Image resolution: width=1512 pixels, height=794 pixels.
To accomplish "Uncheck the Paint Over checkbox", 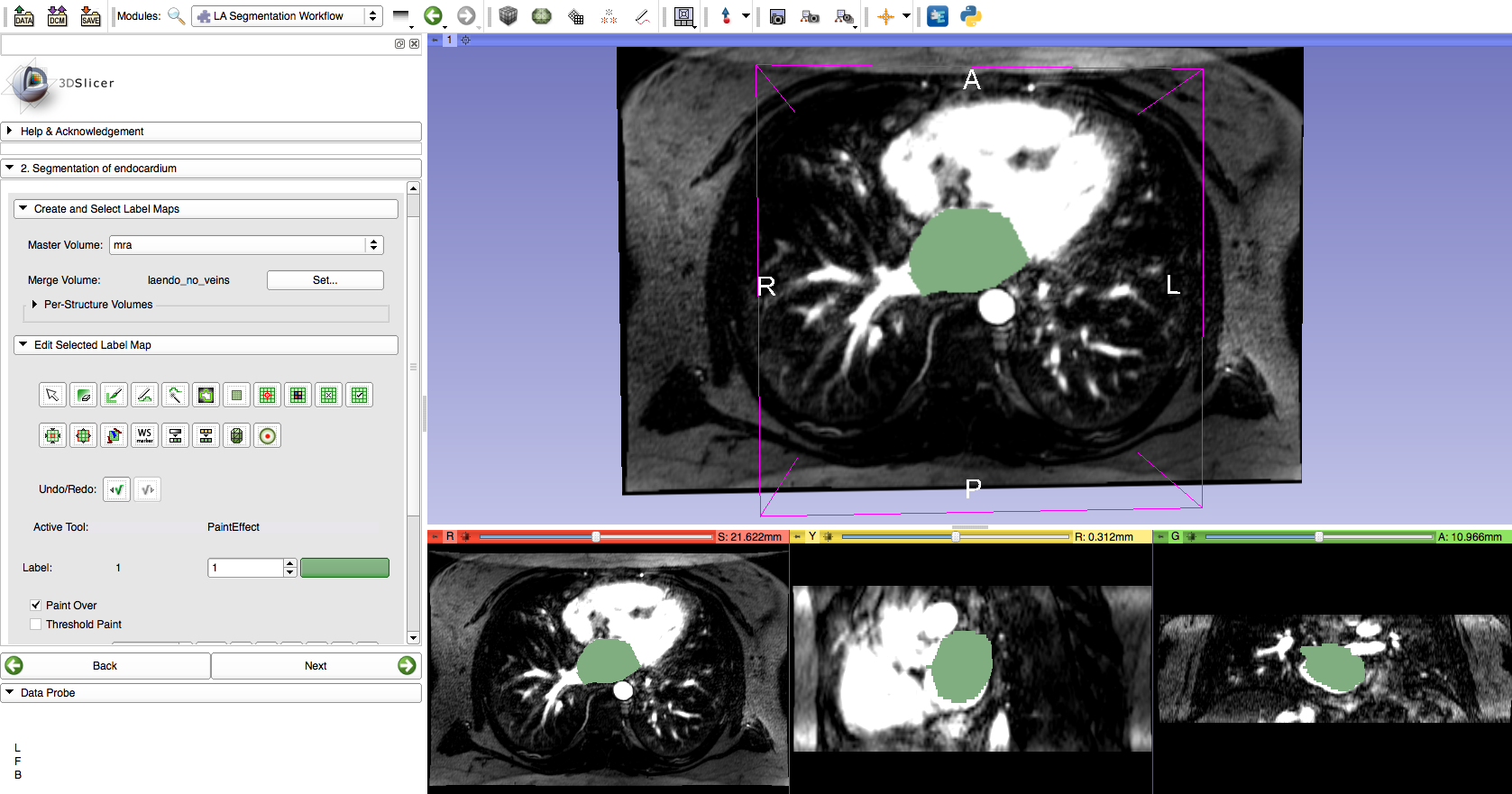I will tap(36, 606).
